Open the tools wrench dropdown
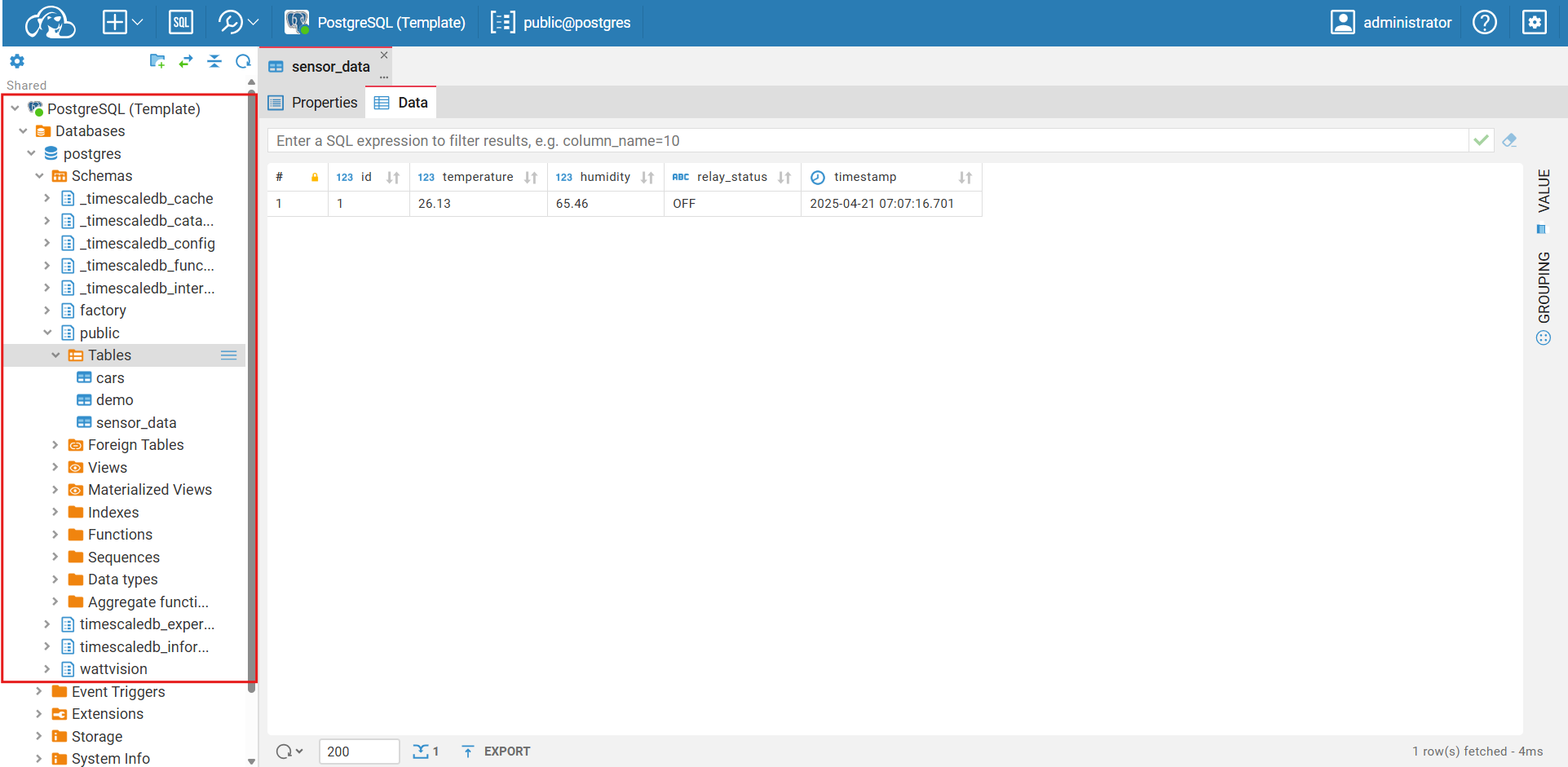The image size is (1568, 767). (x=238, y=22)
